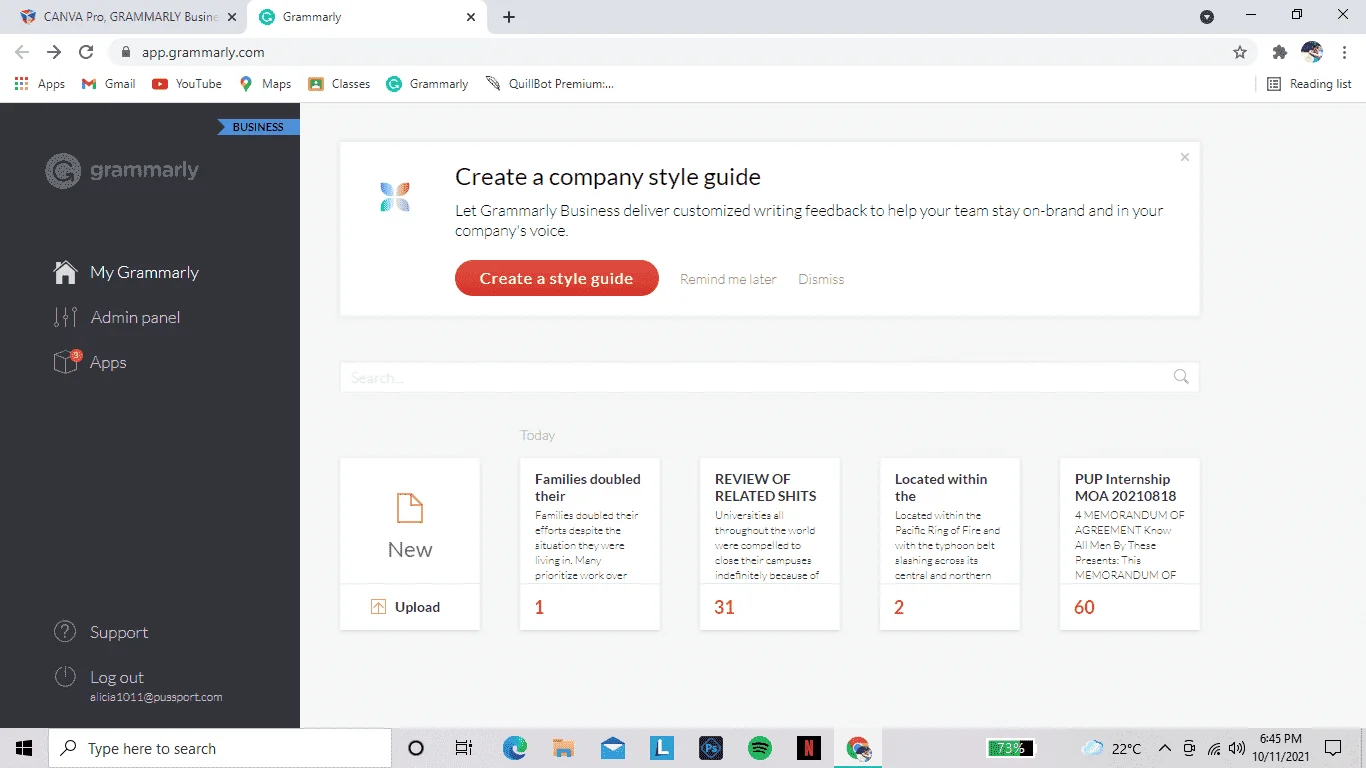Open Spotify from the taskbar
The image size is (1366, 768).
[760, 748]
